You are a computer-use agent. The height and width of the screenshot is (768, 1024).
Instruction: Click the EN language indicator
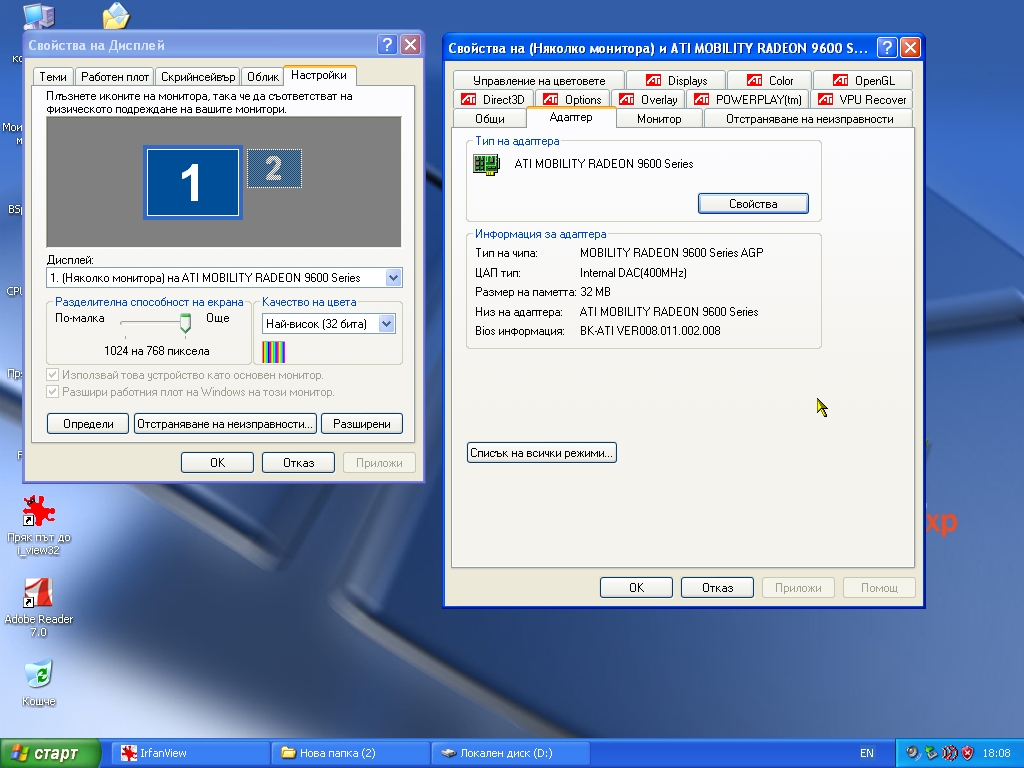[867, 753]
